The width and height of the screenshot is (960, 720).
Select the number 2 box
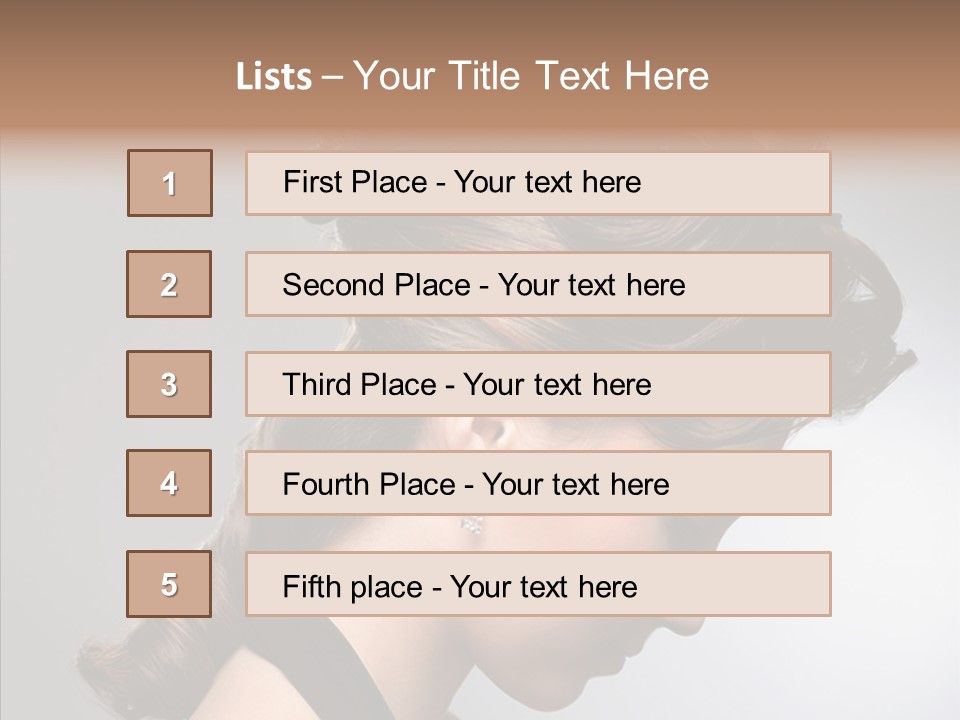tap(169, 284)
